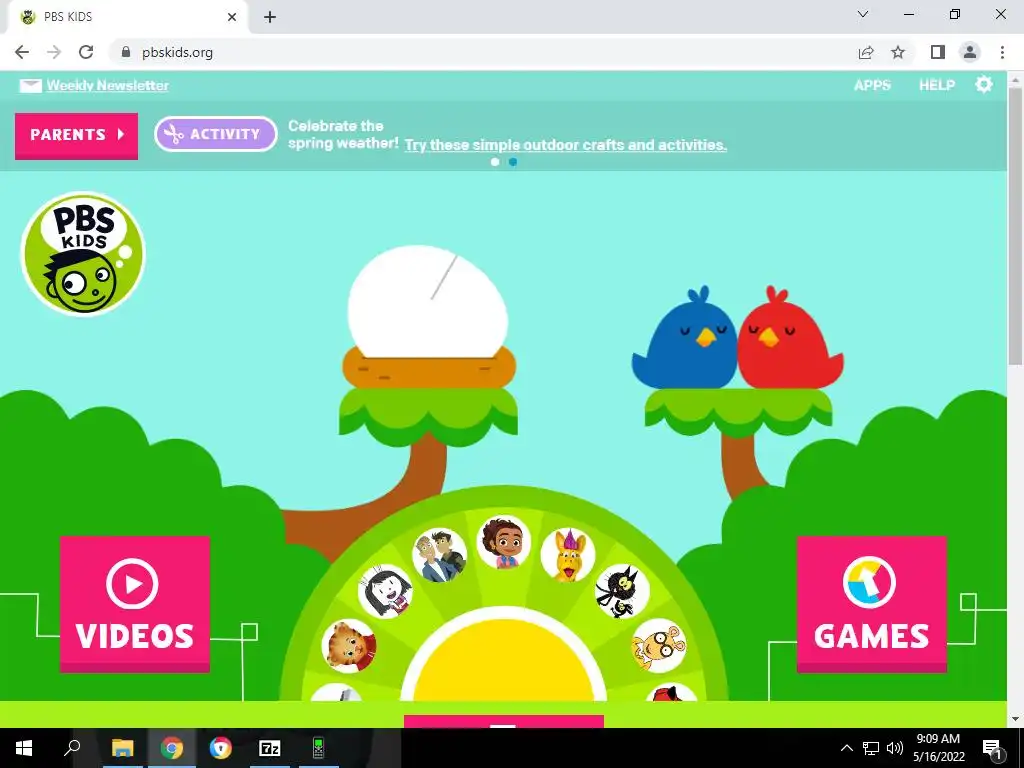This screenshot has width=1024, height=768.
Task: Select the black cat character icon
Action: pos(622,592)
